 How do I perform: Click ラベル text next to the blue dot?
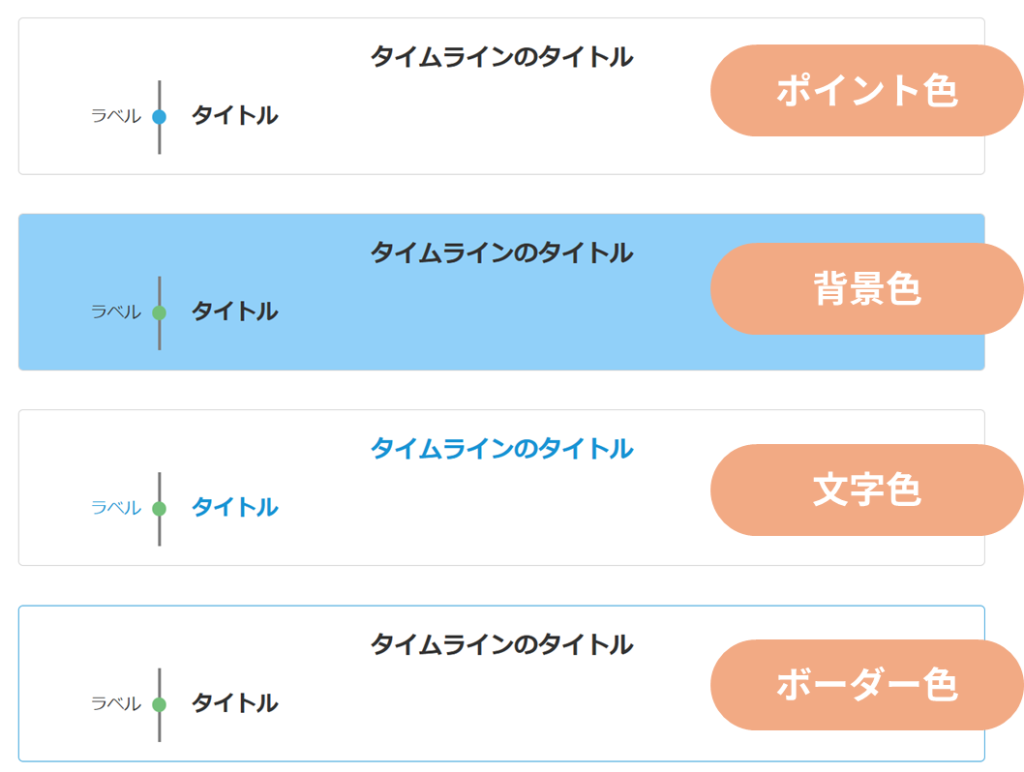click(x=116, y=116)
